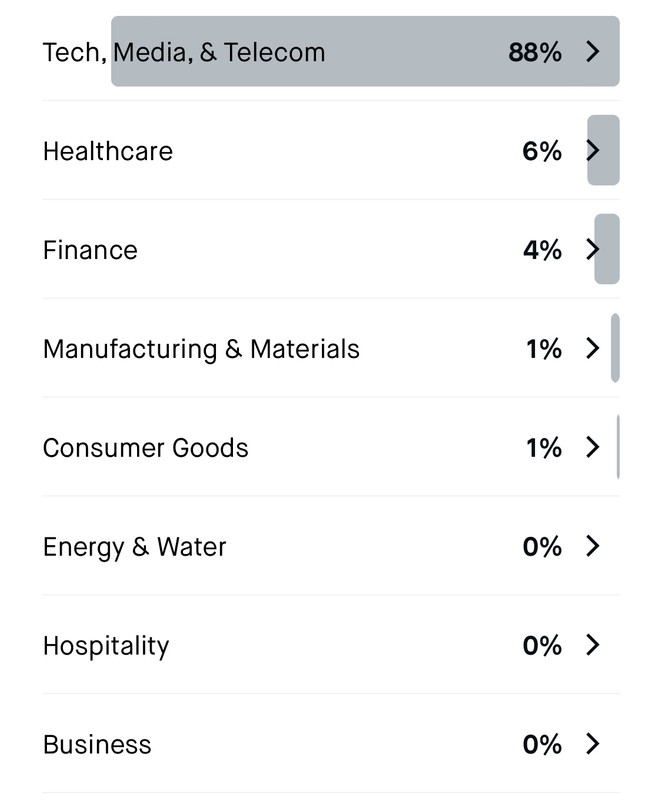Click the Manufacturing & Materials chevron

[592, 349]
